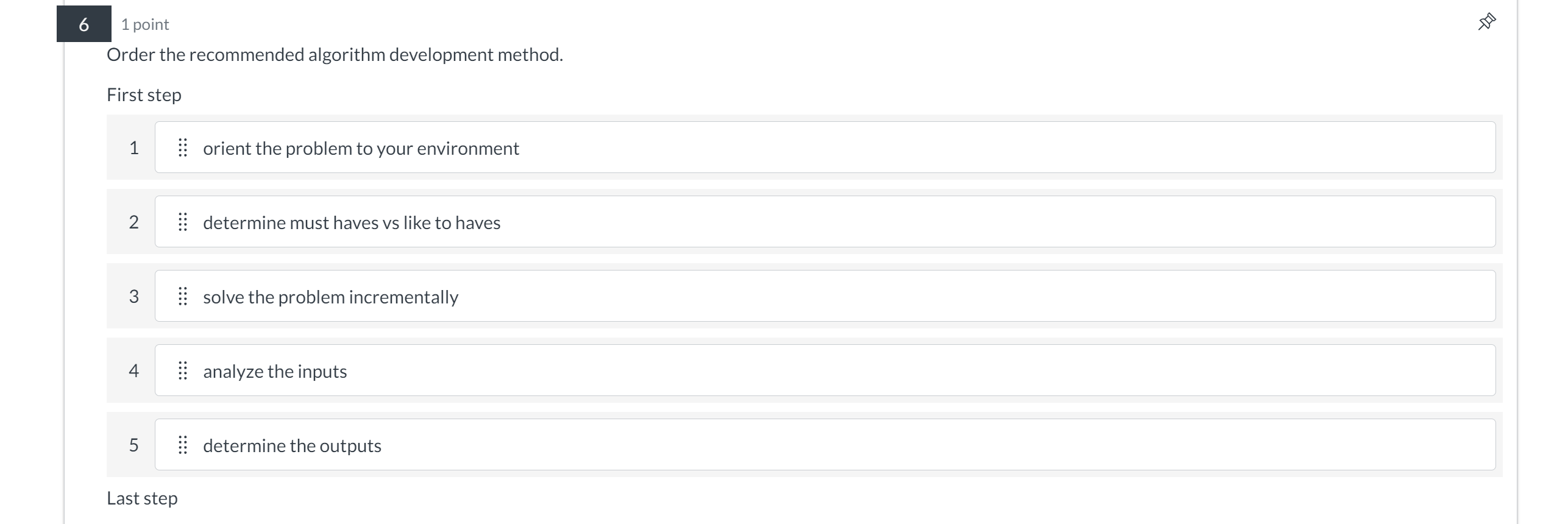Click position number 5 next to the last item

click(x=134, y=445)
